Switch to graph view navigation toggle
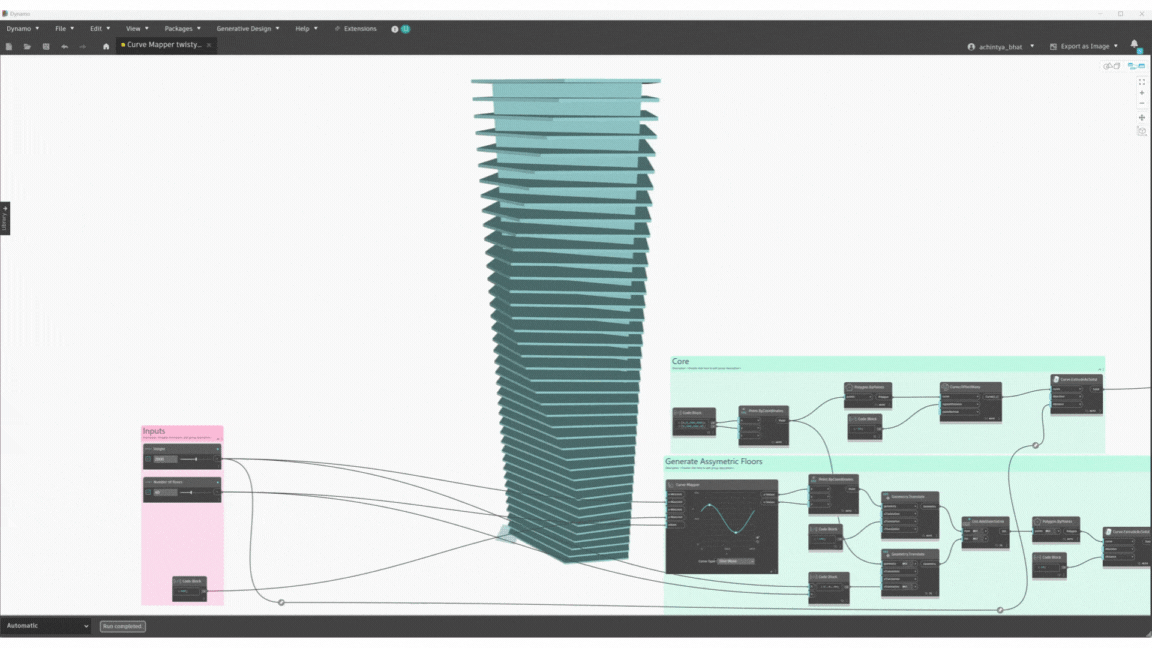1152x648 pixels. coord(1136,66)
